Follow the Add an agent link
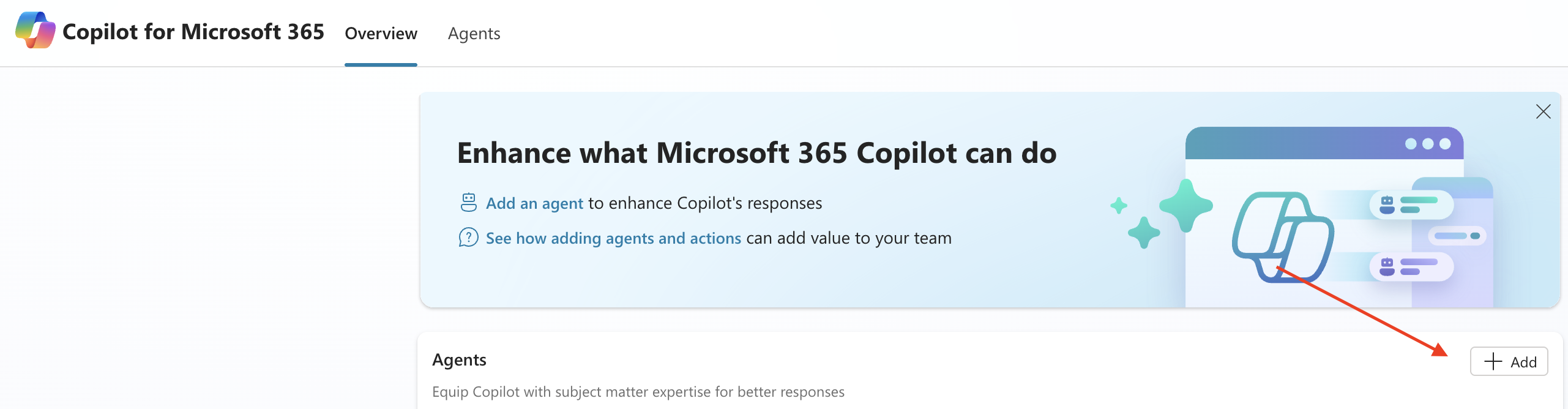The image size is (1568, 409). tap(534, 203)
